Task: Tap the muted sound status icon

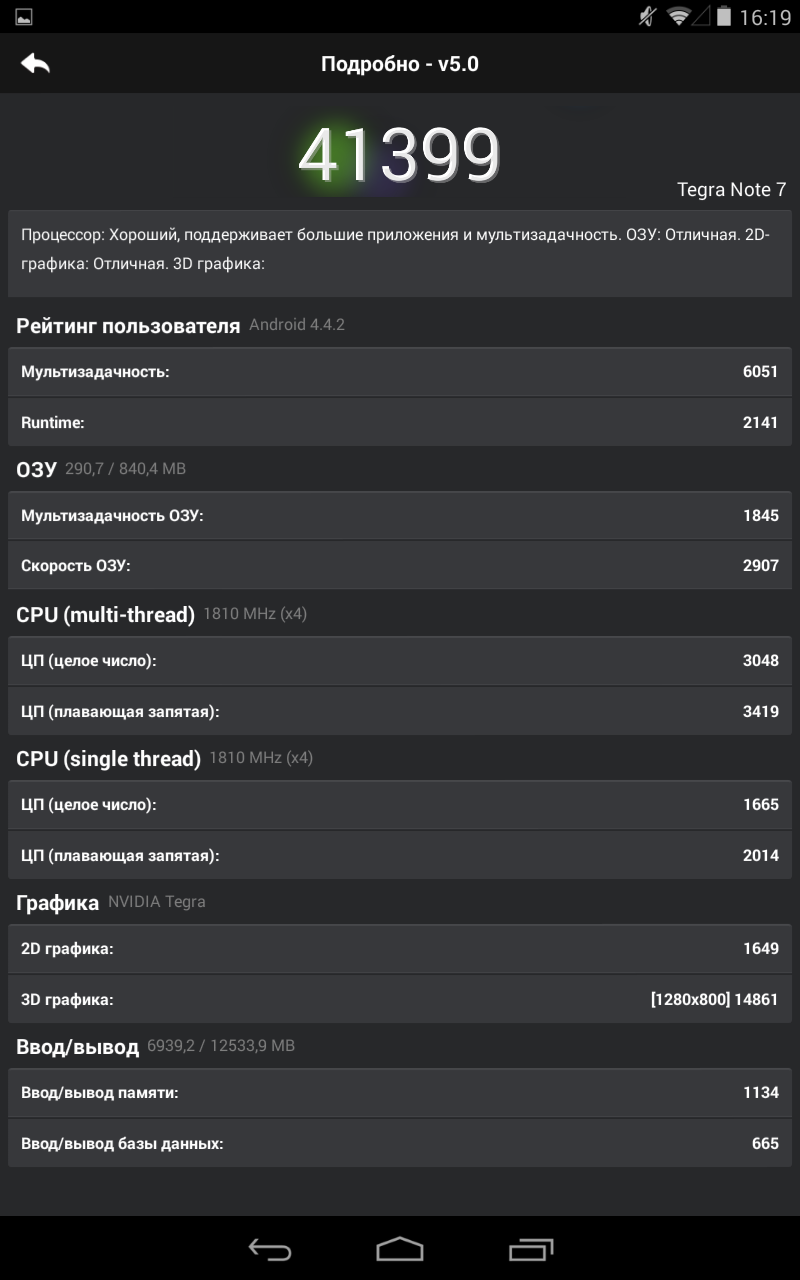Action: [648, 17]
